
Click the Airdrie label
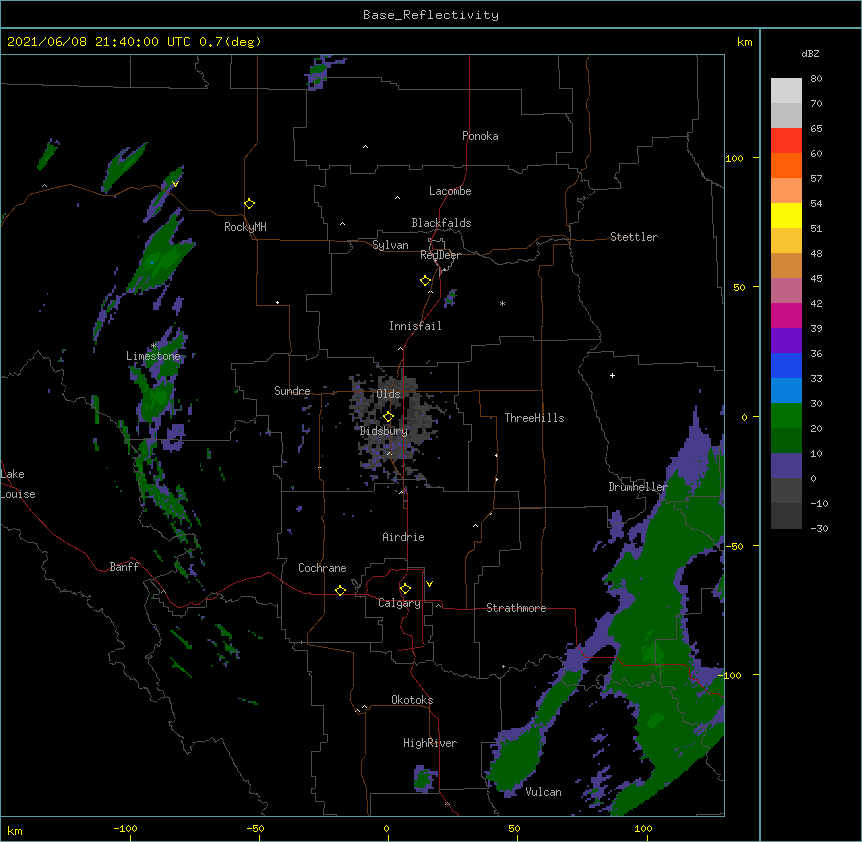coord(403,537)
